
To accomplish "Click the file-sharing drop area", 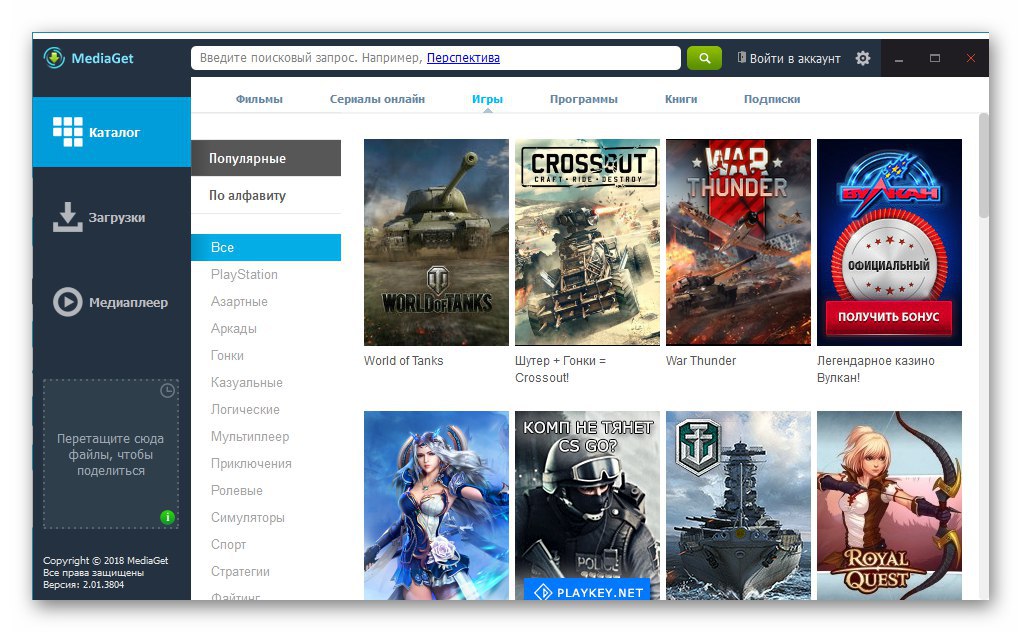I will point(111,454).
